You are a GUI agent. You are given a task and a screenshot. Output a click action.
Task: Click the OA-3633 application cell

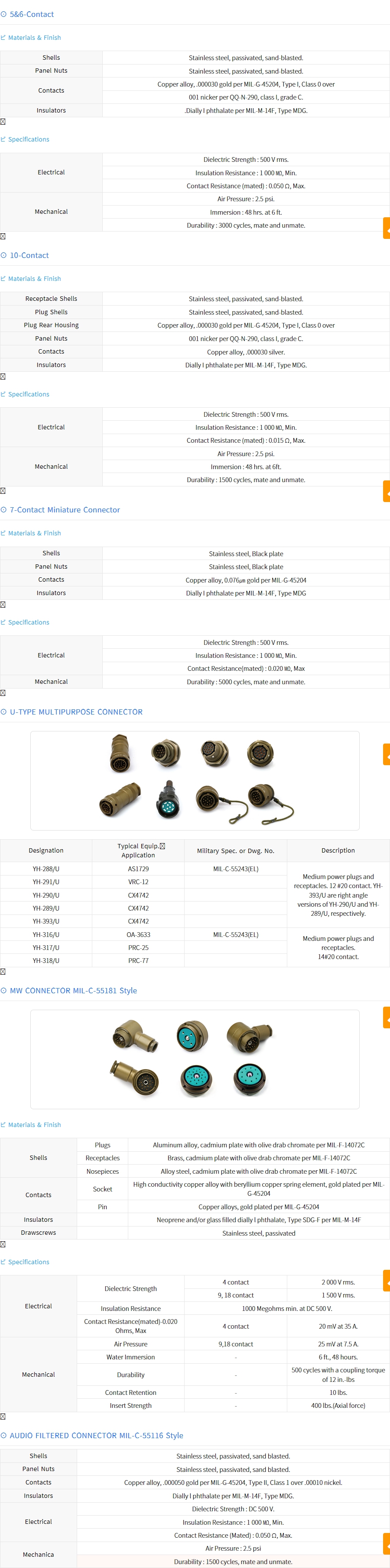138,934
